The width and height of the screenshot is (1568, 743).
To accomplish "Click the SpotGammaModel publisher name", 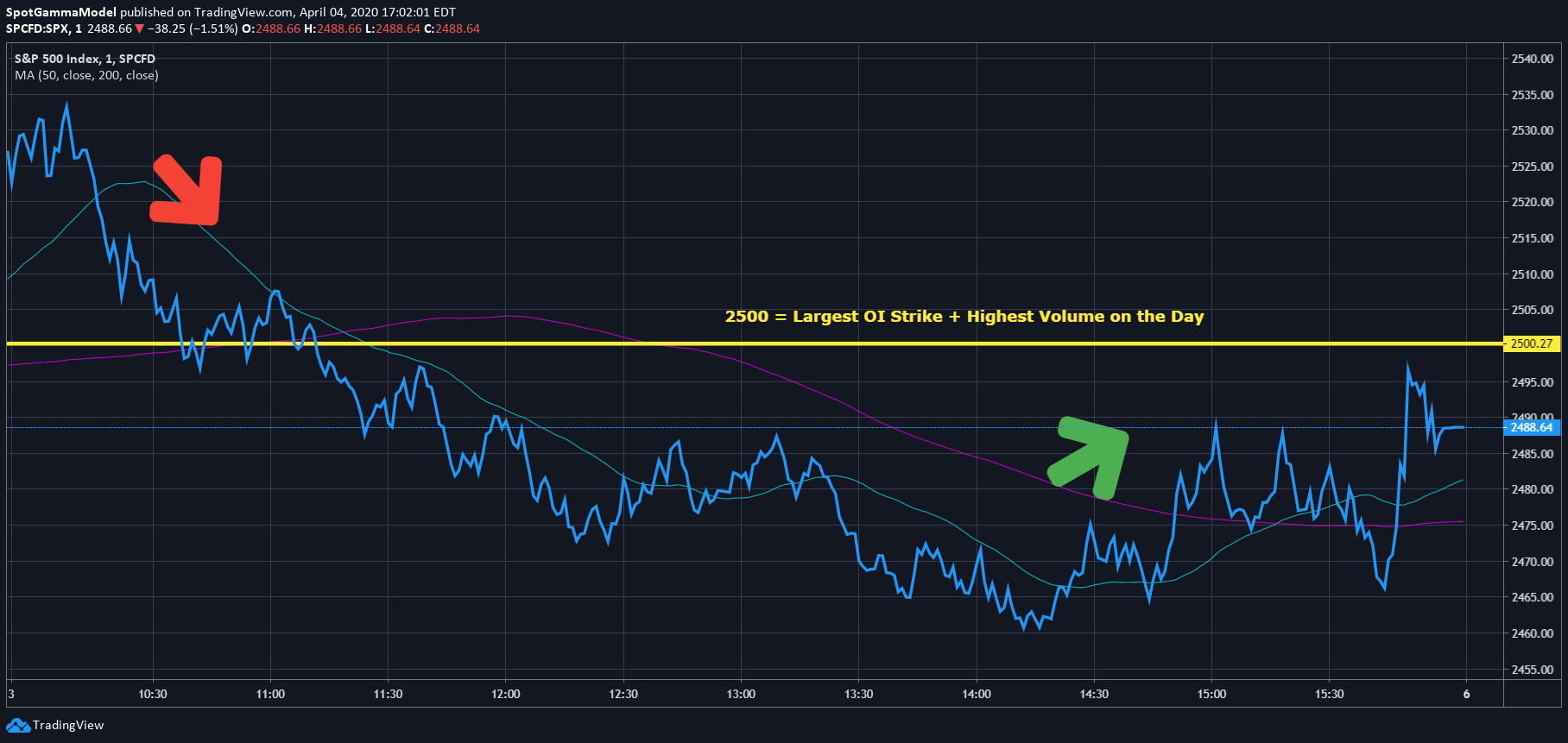I will pos(61,12).
